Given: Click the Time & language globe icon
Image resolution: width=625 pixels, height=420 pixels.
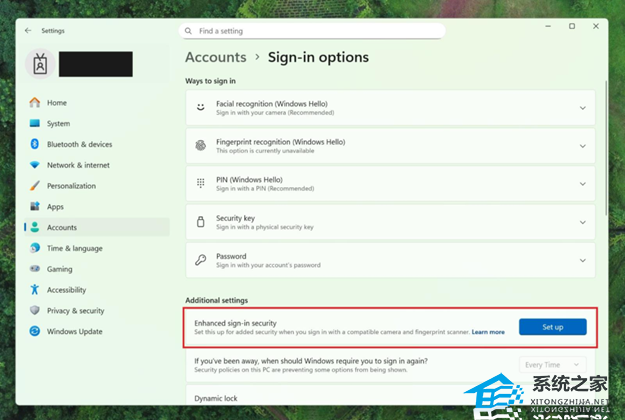Looking at the screenshot, I should tap(35, 248).
